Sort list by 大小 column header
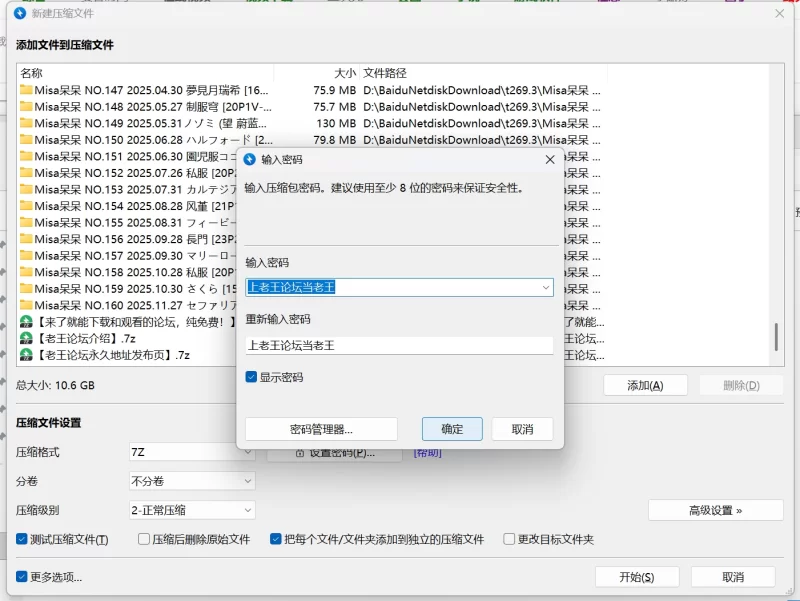The image size is (800, 601). [x=344, y=73]
